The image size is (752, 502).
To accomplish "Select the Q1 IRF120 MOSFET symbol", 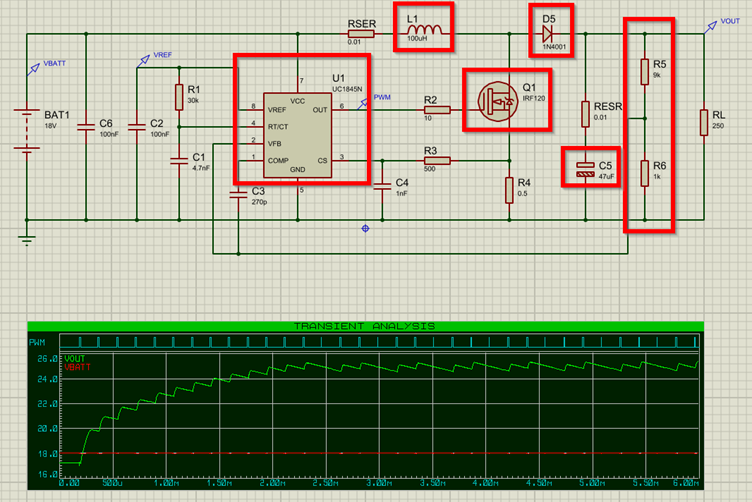I will click(x=498, y=101).
